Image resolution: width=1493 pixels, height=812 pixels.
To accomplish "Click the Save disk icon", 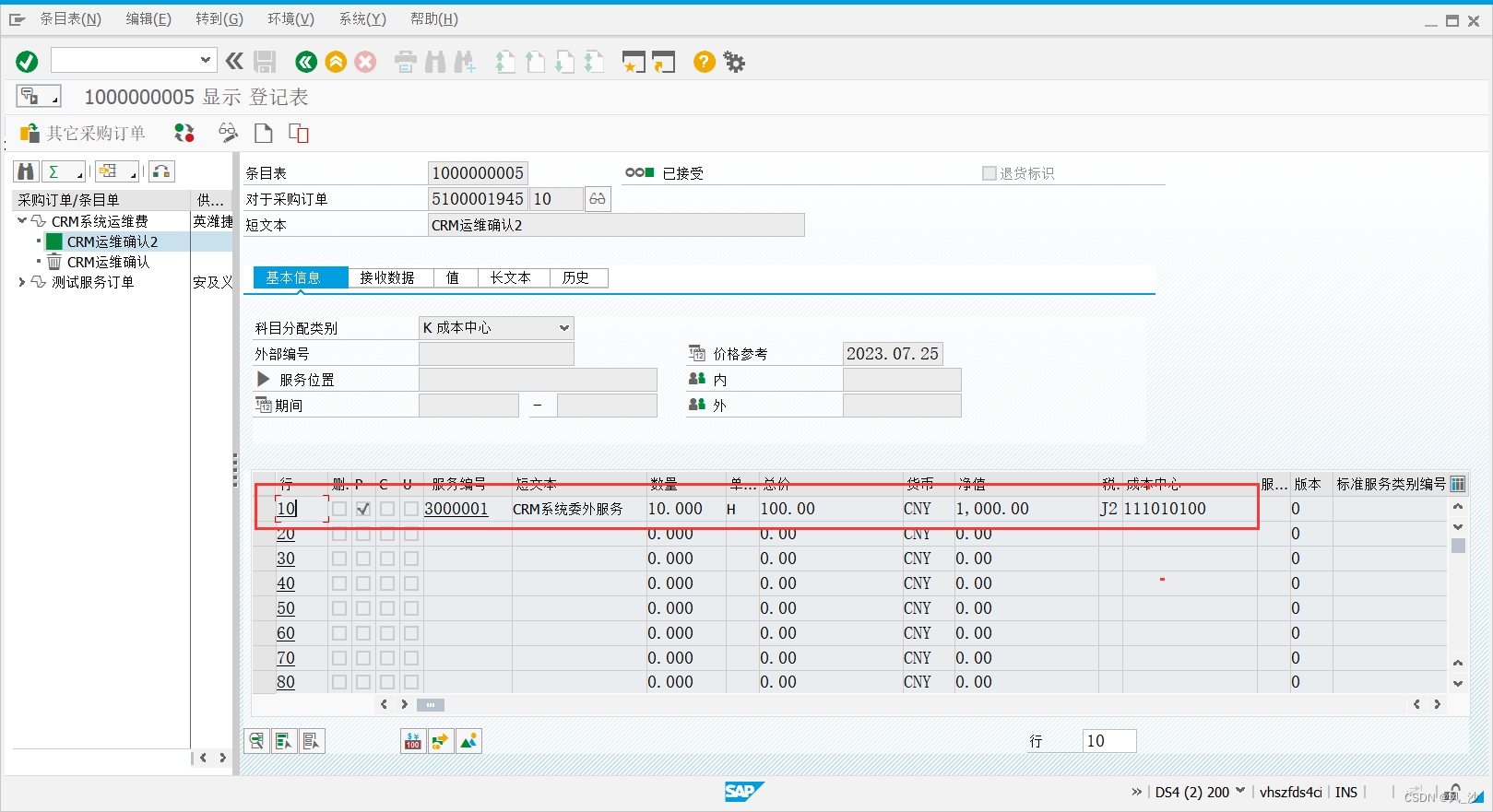I will pyautogui.click(x=265, y=62).
